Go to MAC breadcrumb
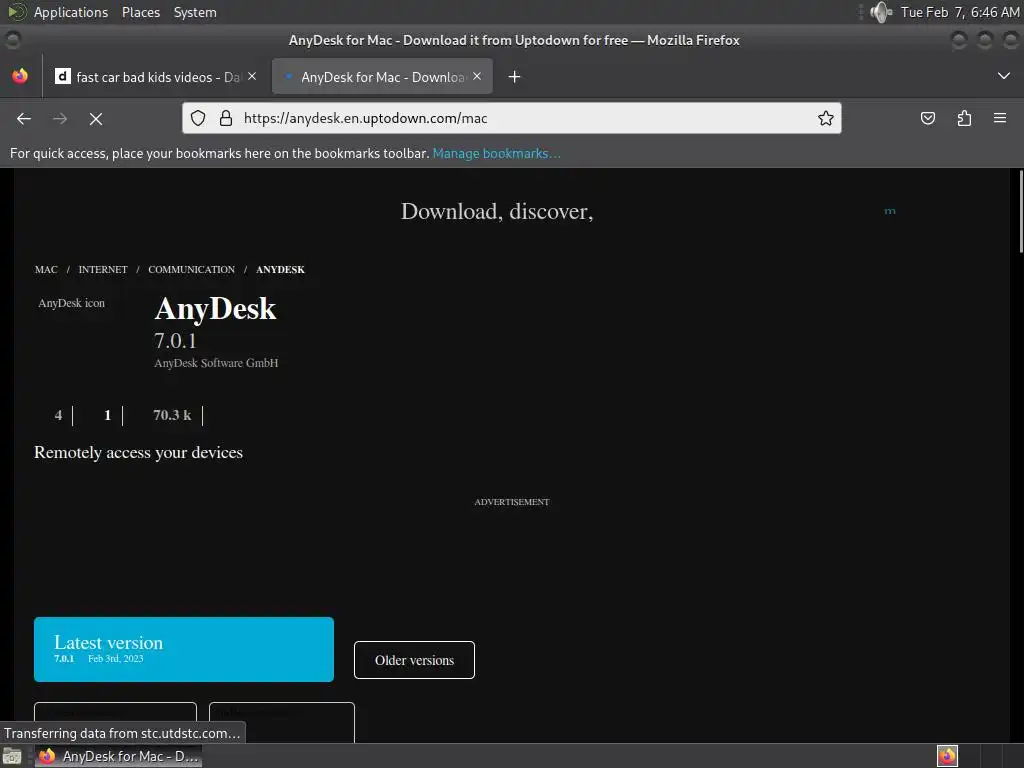Viewport: 1024px width, 768px height. pos(46,270)
